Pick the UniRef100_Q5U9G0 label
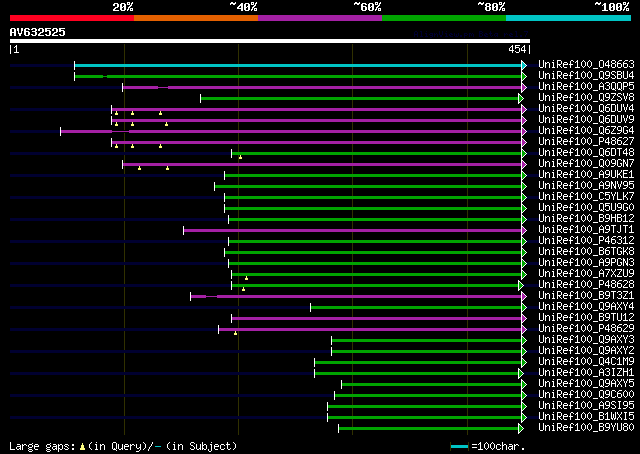Viewport: 640px width, 454px height. coord(586,208)
